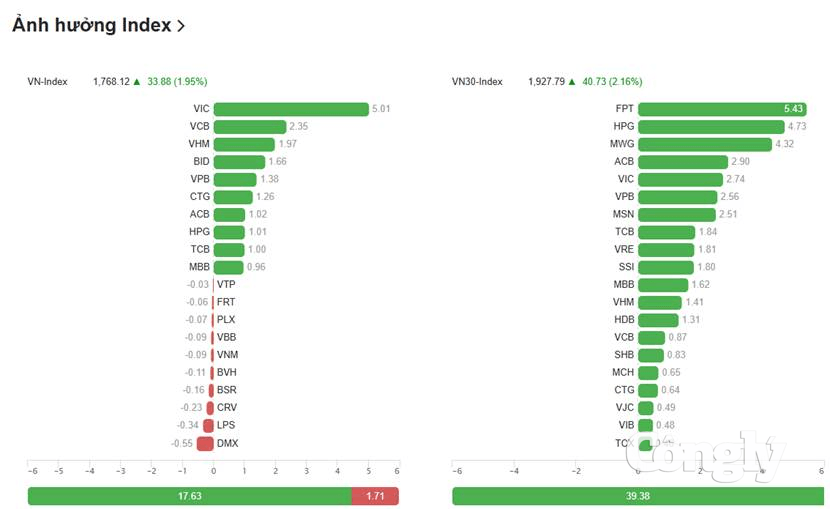This screenshot has height=509, width=830.
Task: Select the red DMX bar
Action: coord(205,443)
